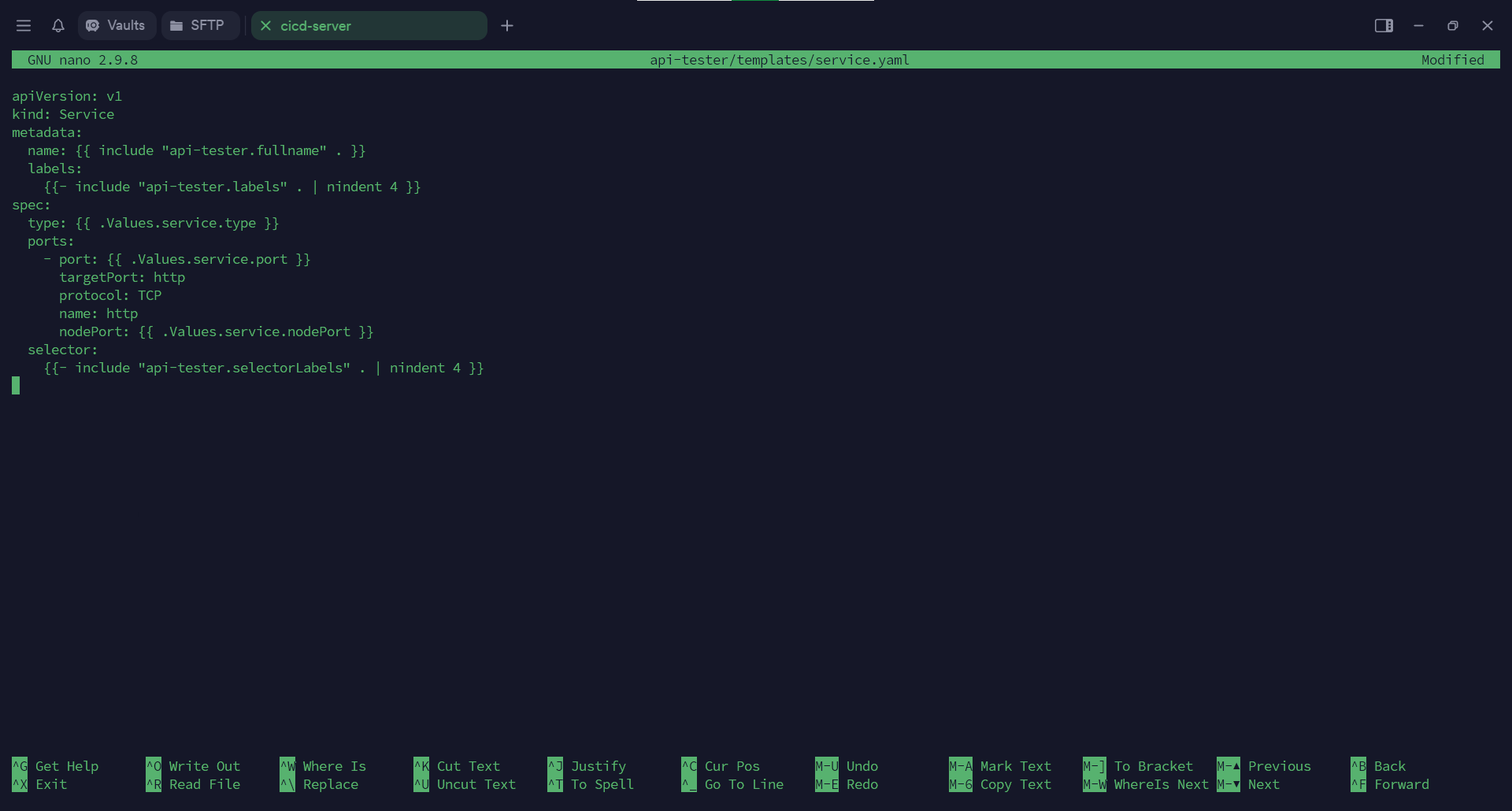The width and height of the screenshot is (1512, 811).
Task: Click the 'name: http' line
Action: coord(98,313)
